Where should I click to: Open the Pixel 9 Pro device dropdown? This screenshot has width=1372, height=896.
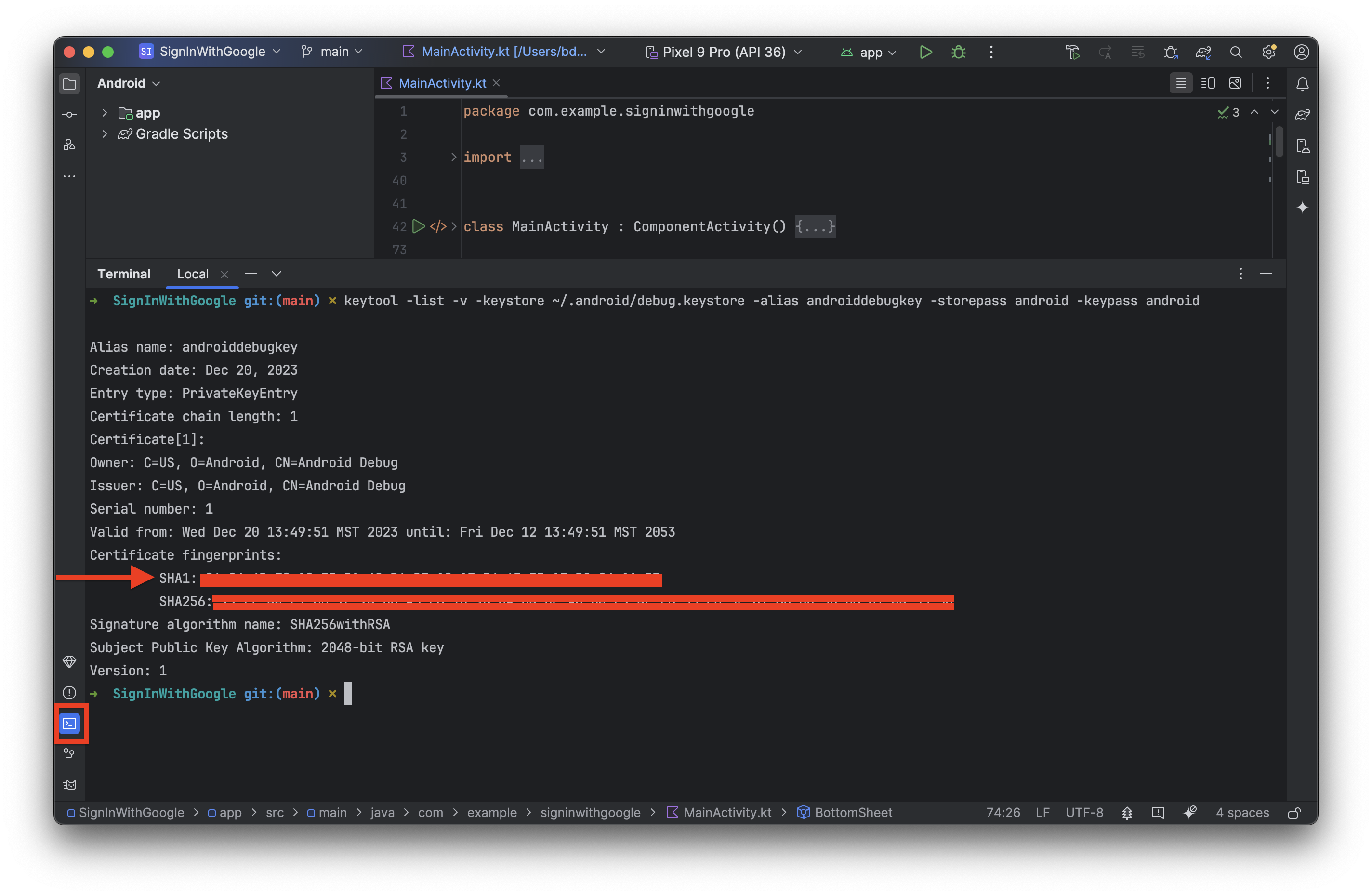(724, 52)
